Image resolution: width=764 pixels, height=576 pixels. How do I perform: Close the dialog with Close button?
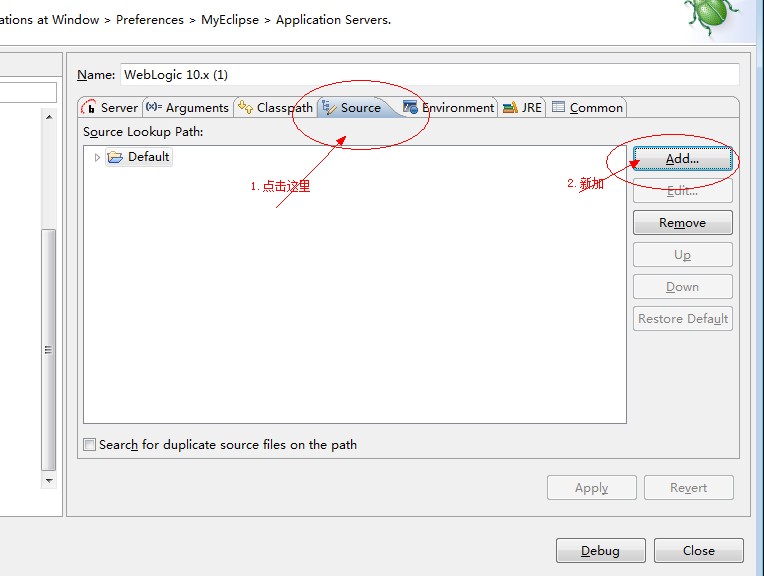[699, 551]
